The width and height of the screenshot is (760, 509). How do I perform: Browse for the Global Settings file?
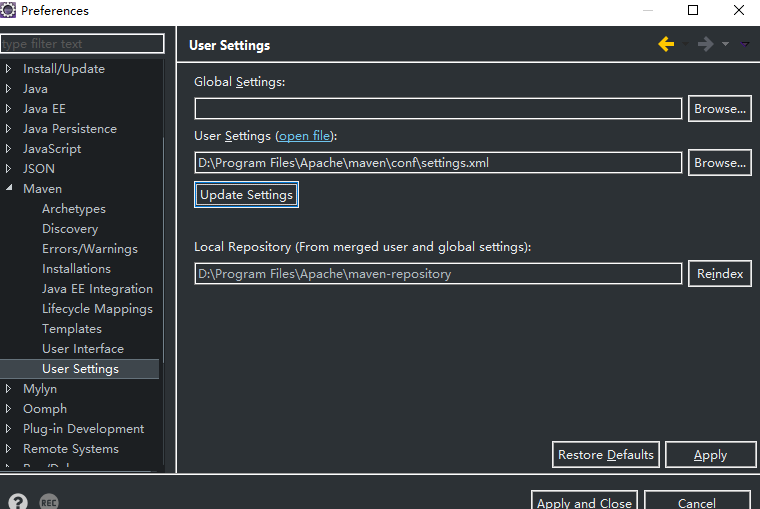pyautogui.click(x=719, y=109)
